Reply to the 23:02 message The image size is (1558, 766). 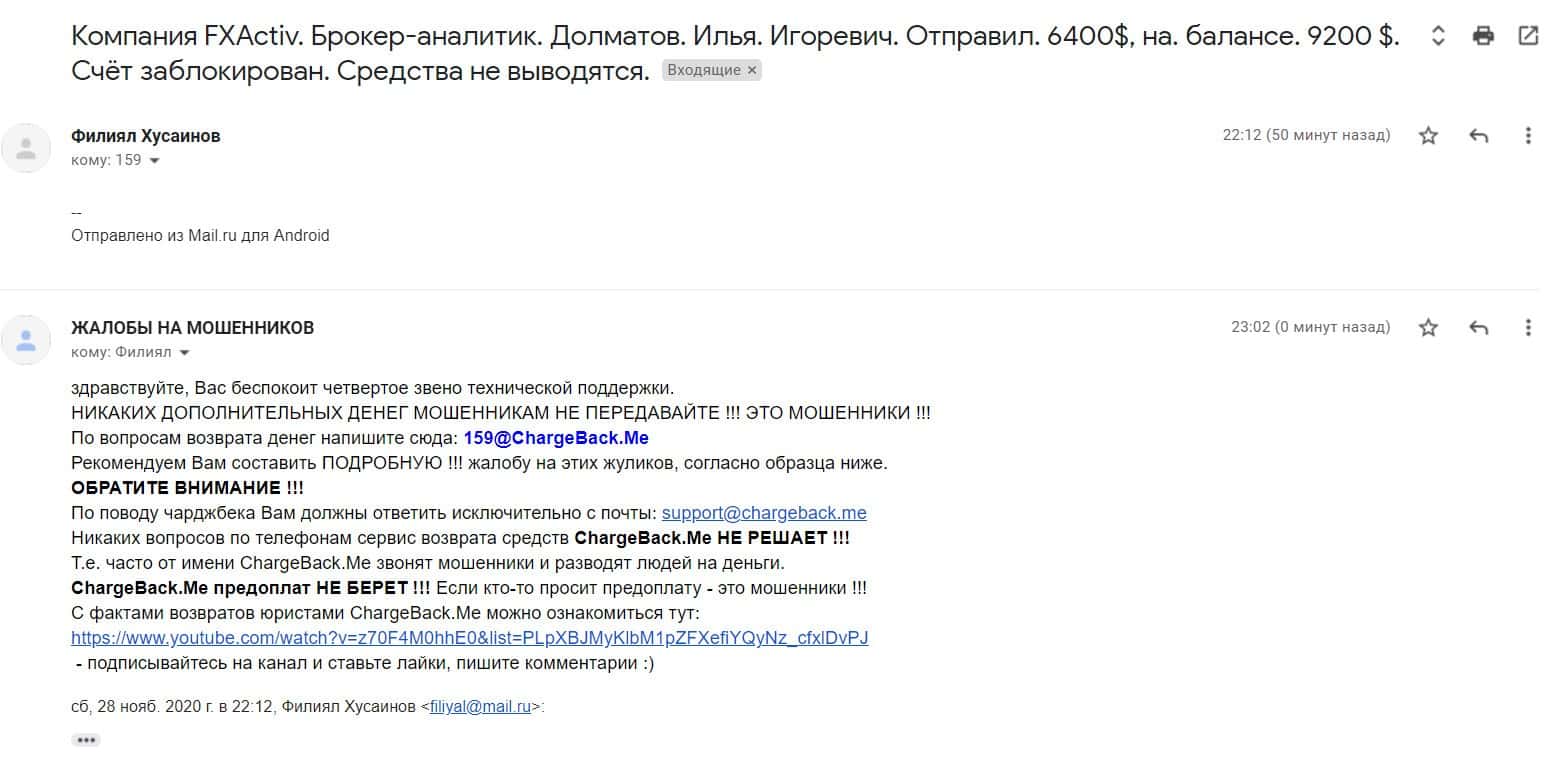pyautogui.click(x=1479, y=328)
